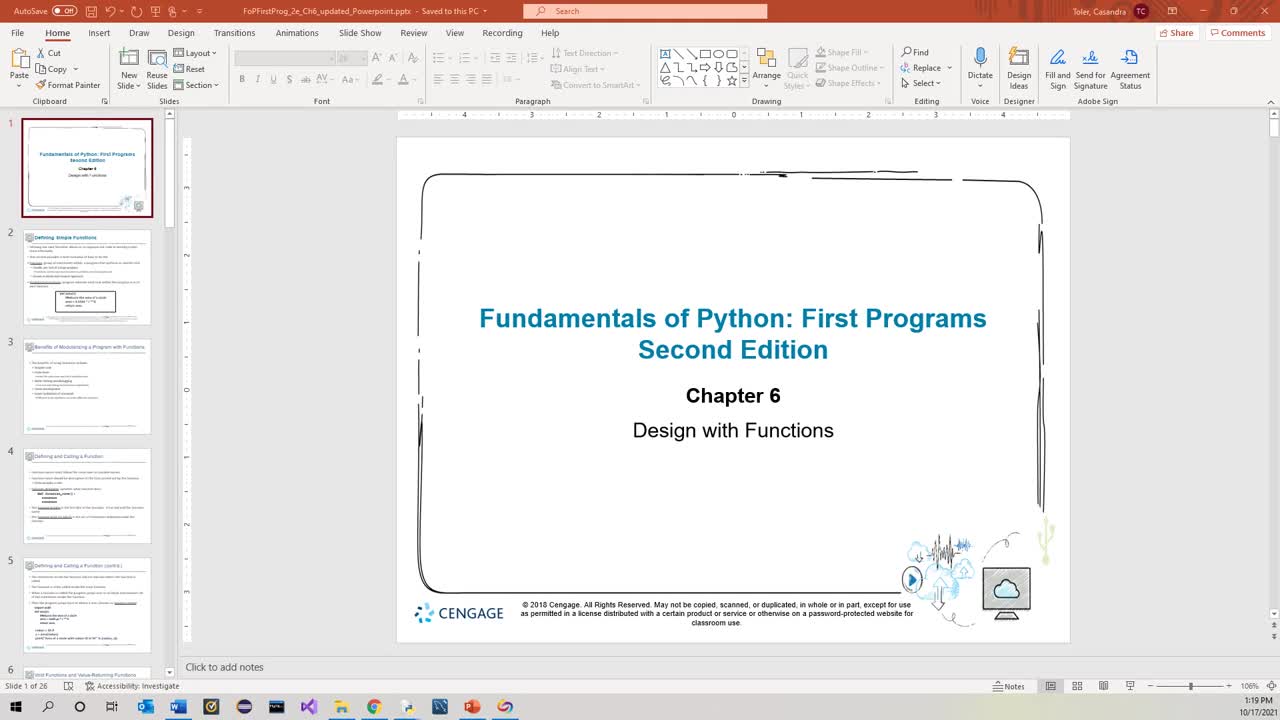Select slide 2 thumbnail Defining Simple Functions

pyautogui.click(x=87, y=277)
